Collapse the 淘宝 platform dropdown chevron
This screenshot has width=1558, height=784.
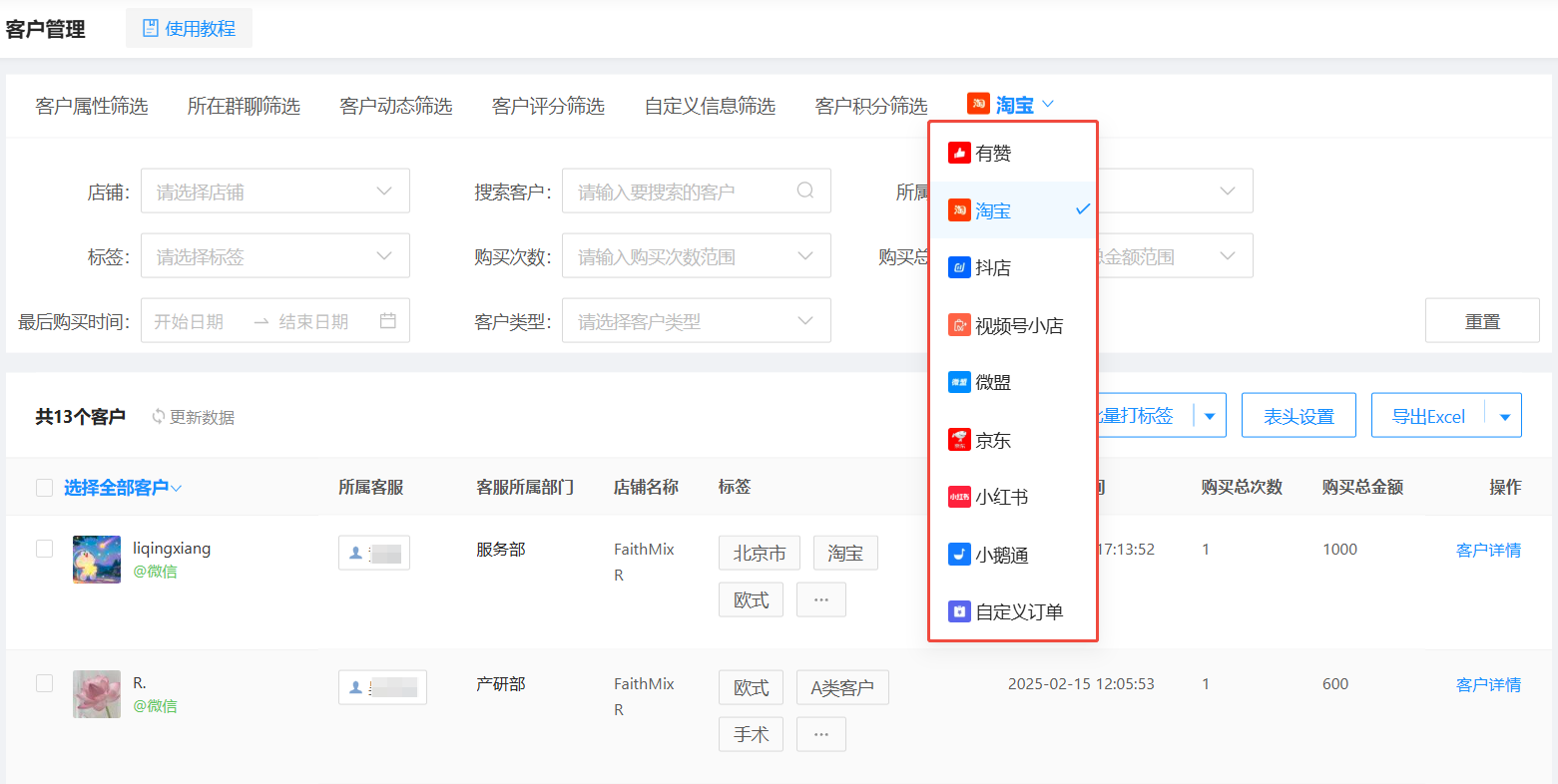(x=1047, y=104)
